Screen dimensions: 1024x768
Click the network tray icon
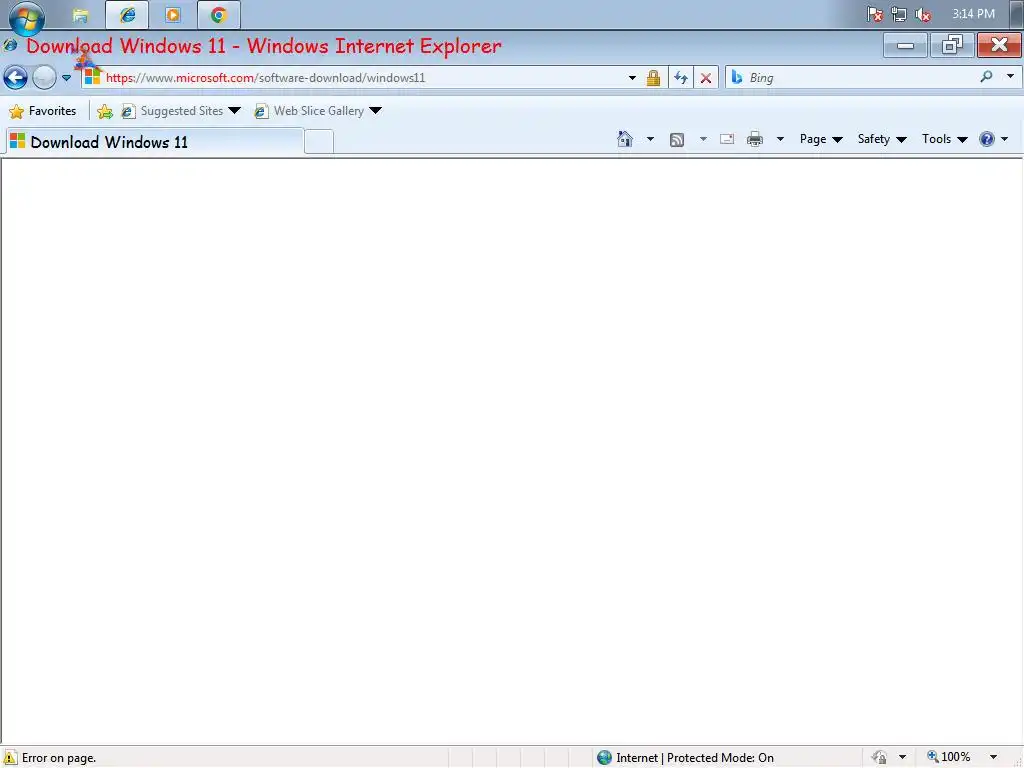click(899, 14)
